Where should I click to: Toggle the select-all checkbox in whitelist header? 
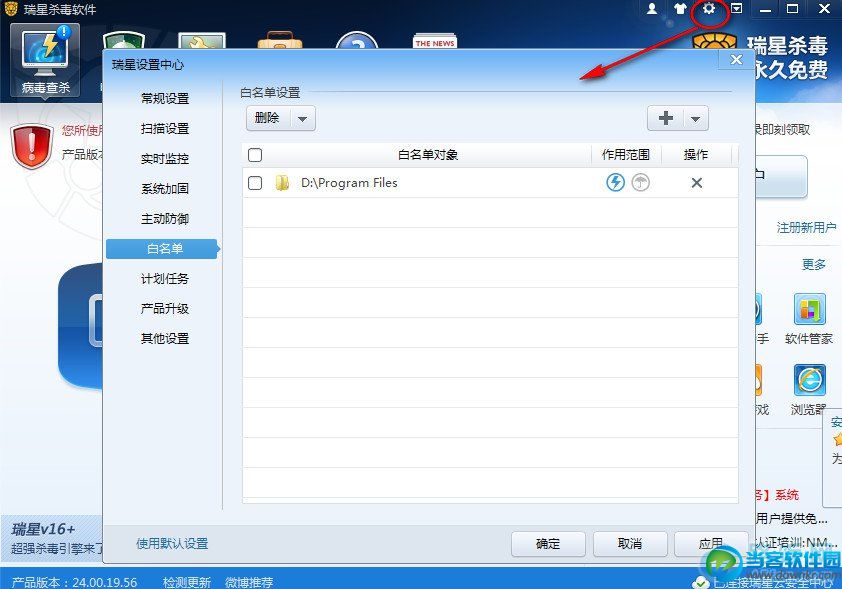tap(255, 155)
